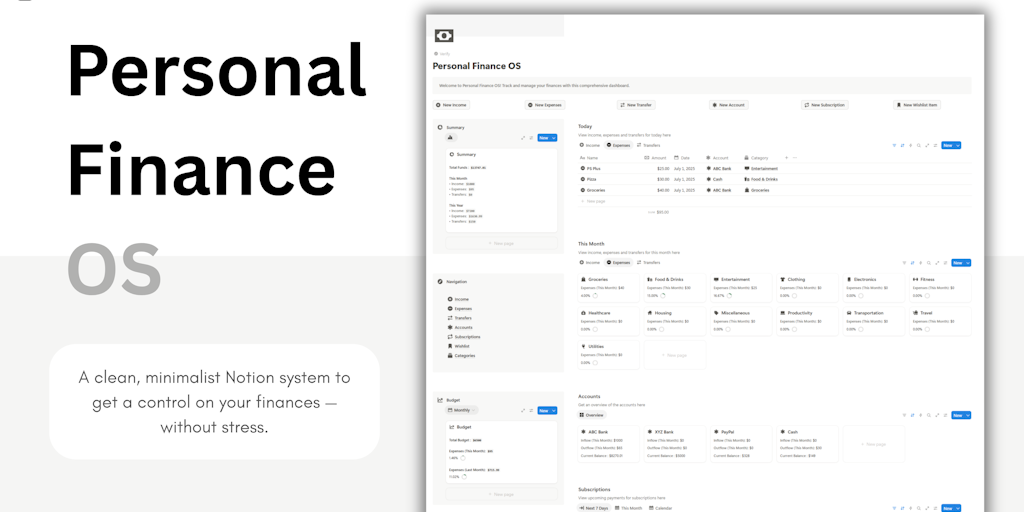
Task: Click Entertainment category cell in PS Plus row
Action: click(761, 168)
